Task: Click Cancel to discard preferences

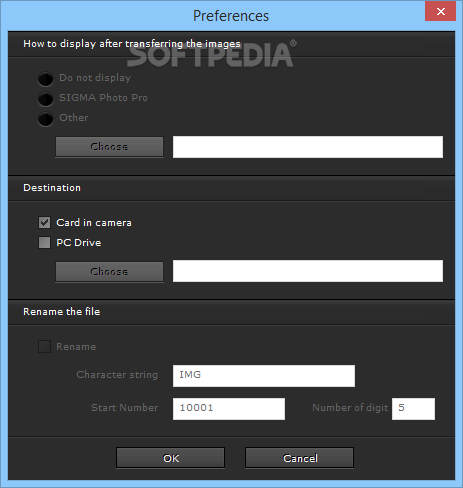Action: (299, 458)
